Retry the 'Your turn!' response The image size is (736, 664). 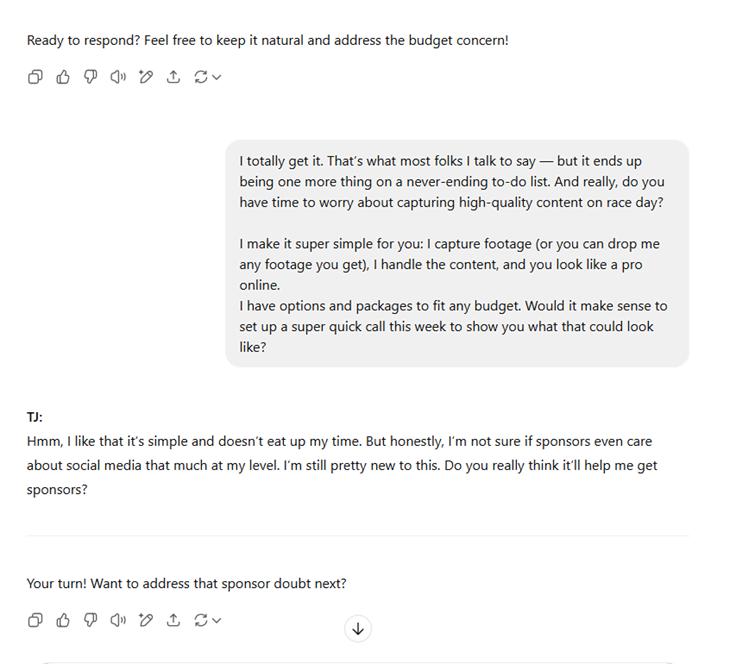201,620
